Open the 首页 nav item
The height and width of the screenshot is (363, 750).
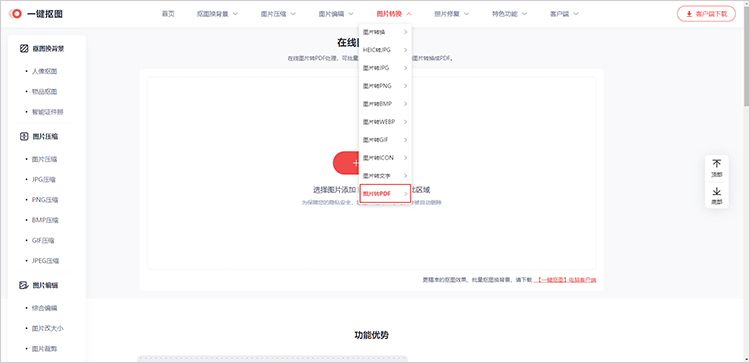pos(168,14)
